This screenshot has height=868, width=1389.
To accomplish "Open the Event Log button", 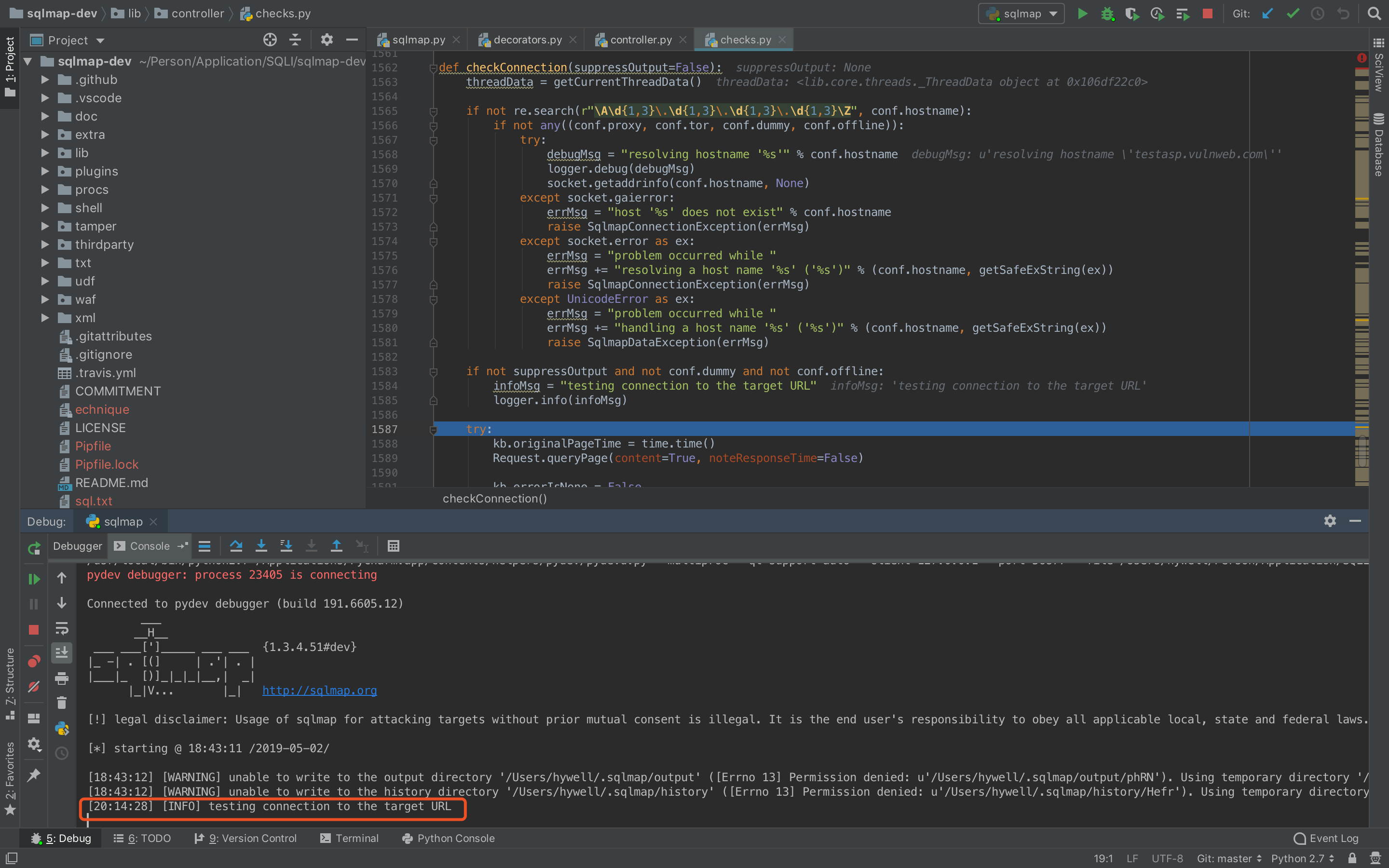I will point(1326,838).
